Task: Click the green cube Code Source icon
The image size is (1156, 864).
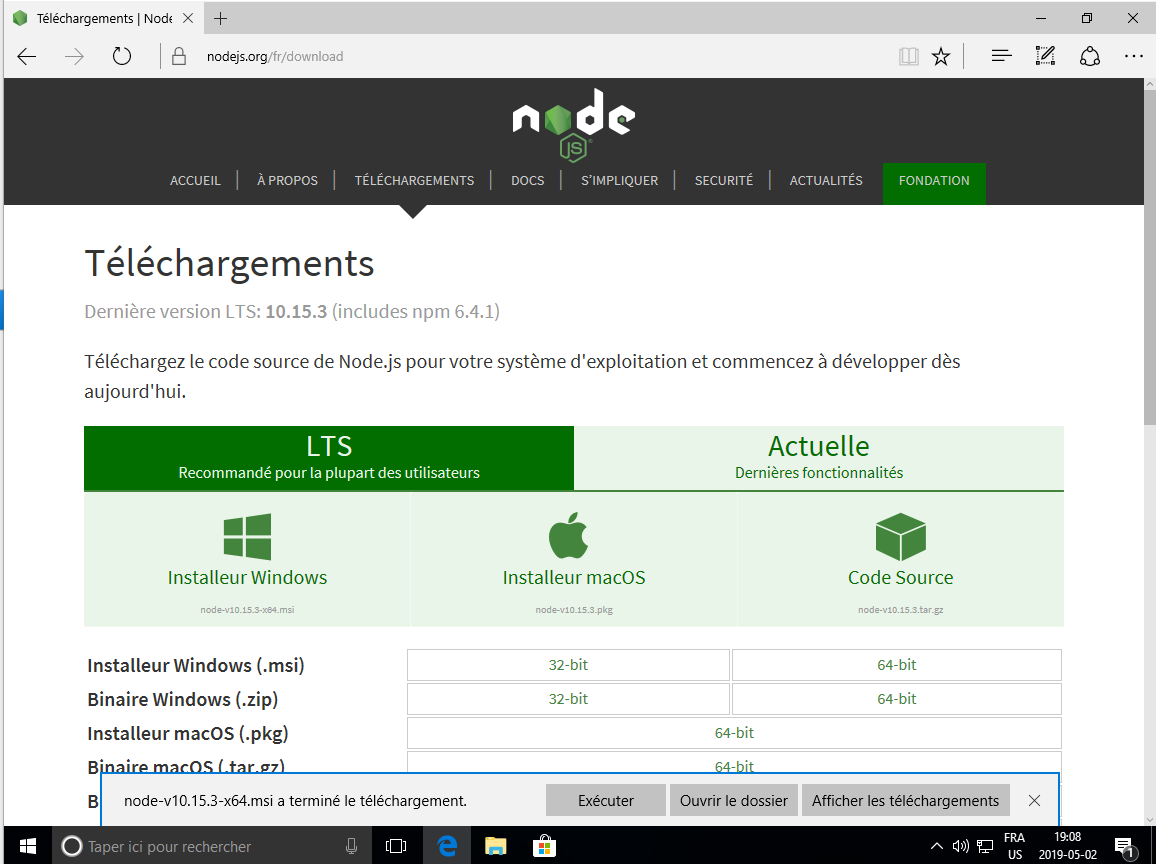Action: tap(900, 537)
